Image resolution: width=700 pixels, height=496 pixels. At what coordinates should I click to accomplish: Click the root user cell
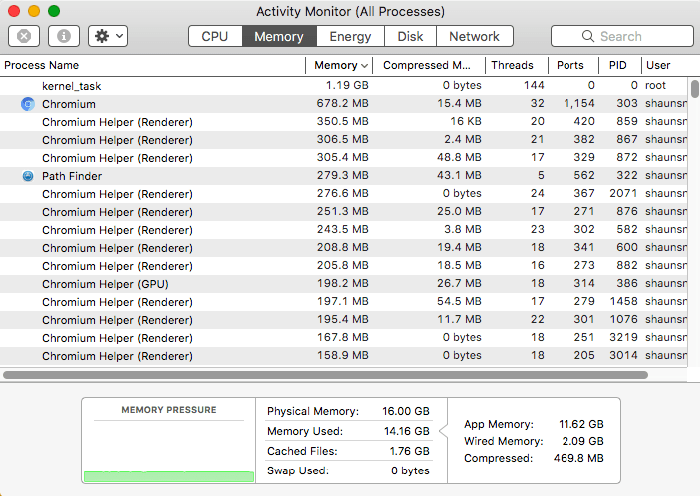655,85
